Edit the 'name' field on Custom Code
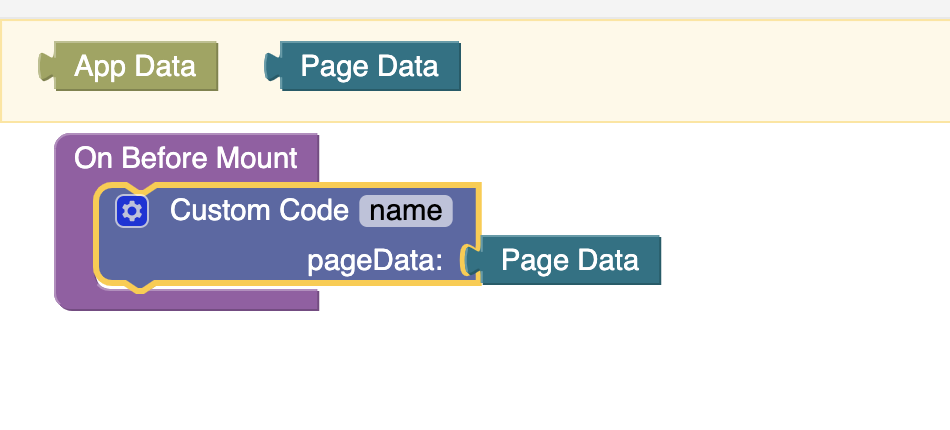Screen dimensions: 950x430 coord(406,211)
